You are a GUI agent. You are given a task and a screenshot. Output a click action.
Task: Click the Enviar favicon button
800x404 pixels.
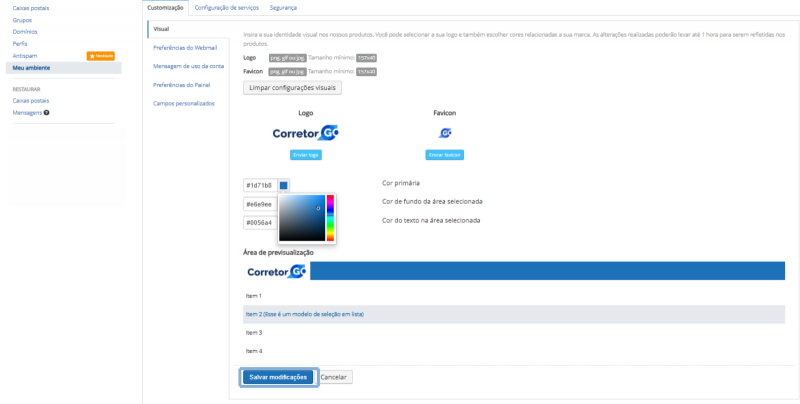pos(444,155)
